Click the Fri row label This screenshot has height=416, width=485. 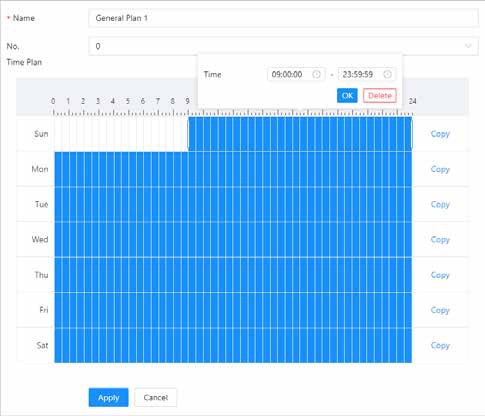click(44, 310)
